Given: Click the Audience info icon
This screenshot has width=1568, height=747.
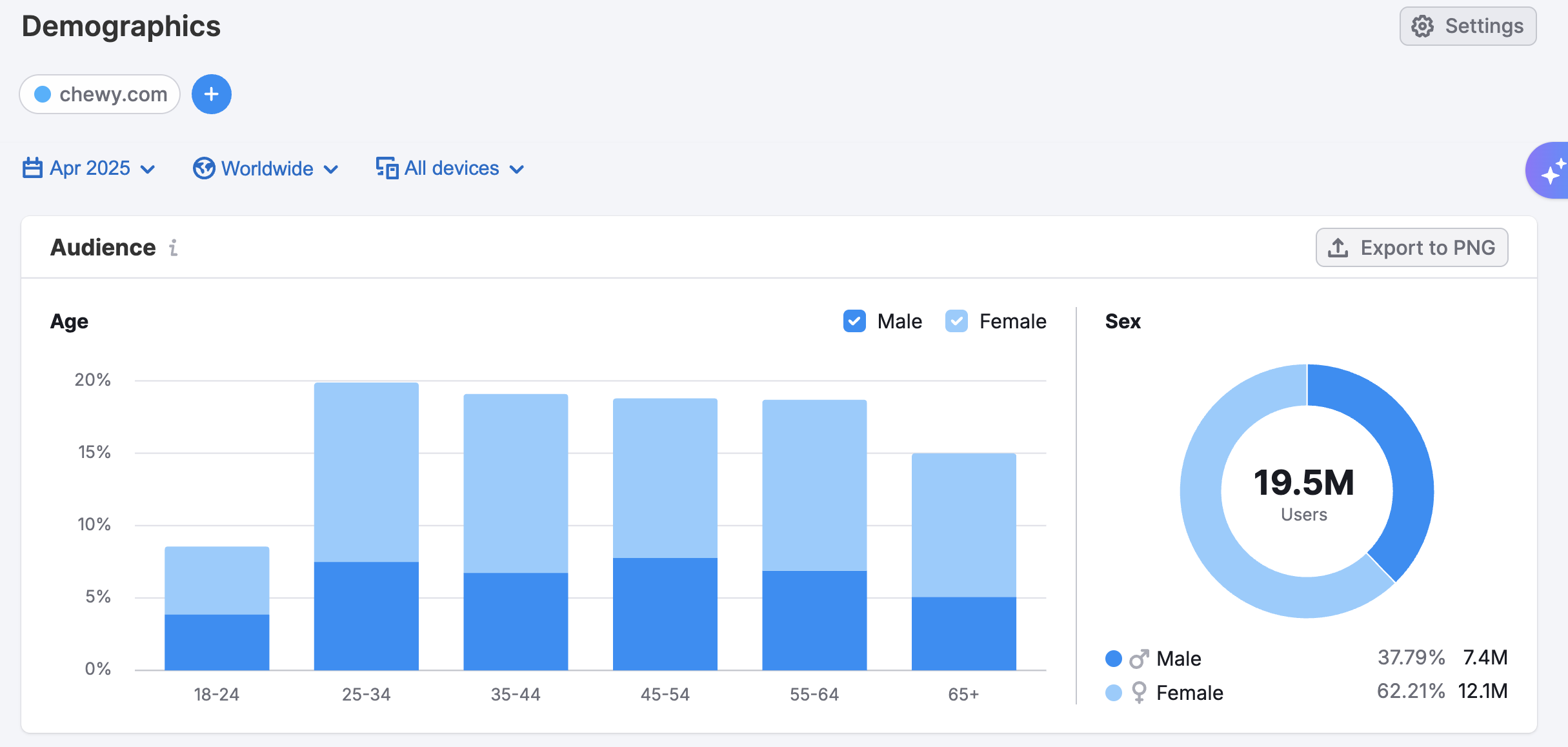Looking at the screenshot, I should (x=173, y=248).
